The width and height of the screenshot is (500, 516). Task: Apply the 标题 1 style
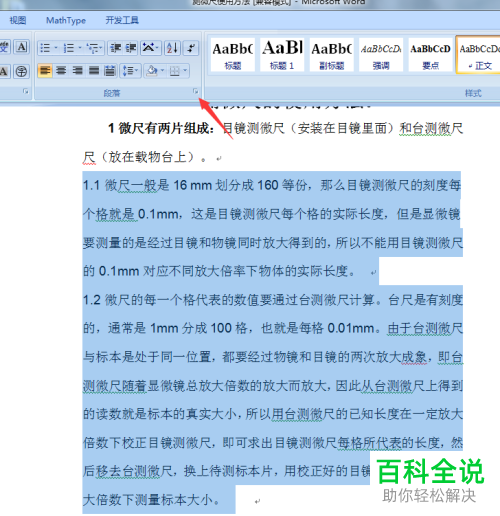coord(282,55)
